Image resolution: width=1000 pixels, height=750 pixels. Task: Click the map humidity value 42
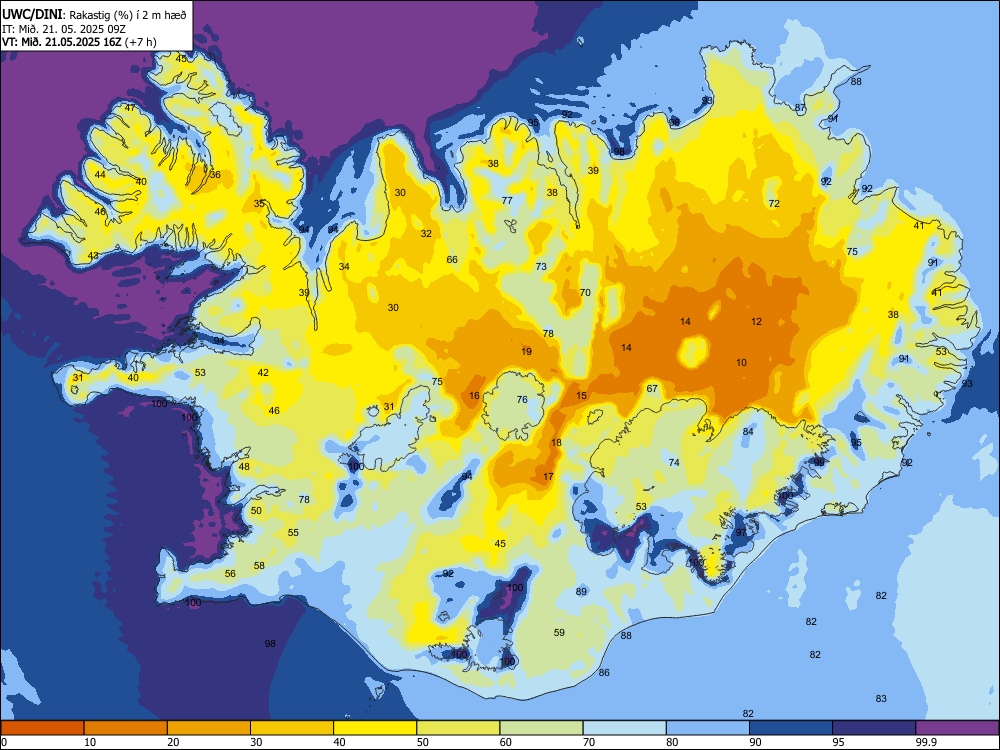tap(263, 372)
